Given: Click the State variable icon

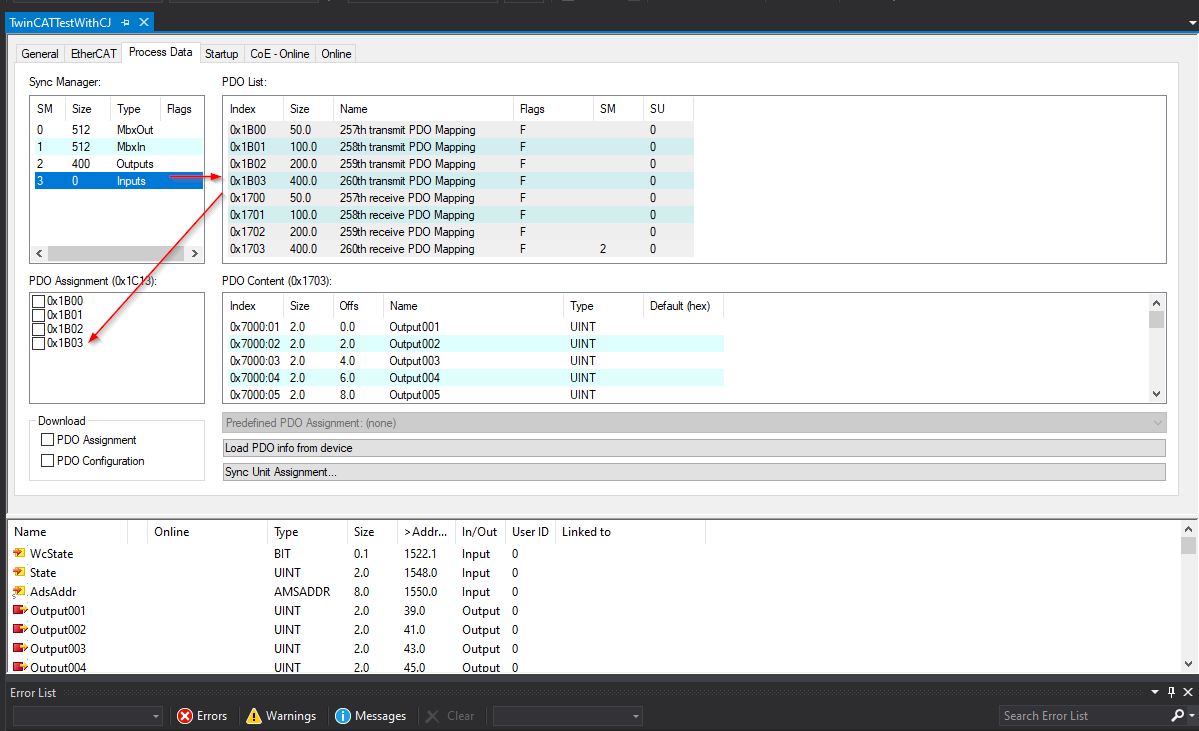Looking at the screenshot, I should [19, 572].
